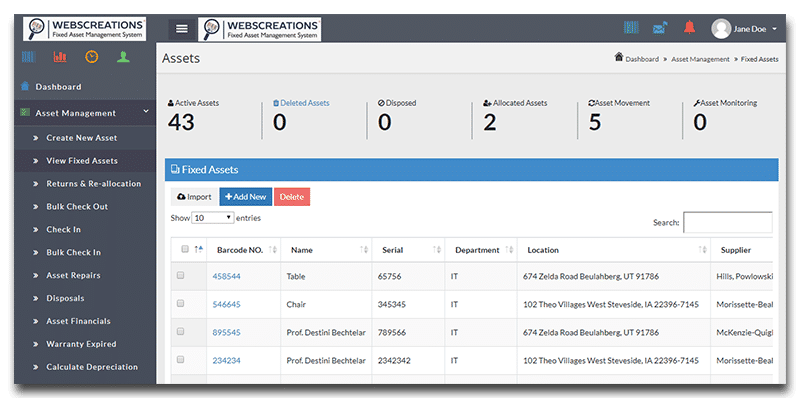Check the box for barcode 895545 row
The width and height of the screenshot is (800, 398).
(x=180, y=331)
